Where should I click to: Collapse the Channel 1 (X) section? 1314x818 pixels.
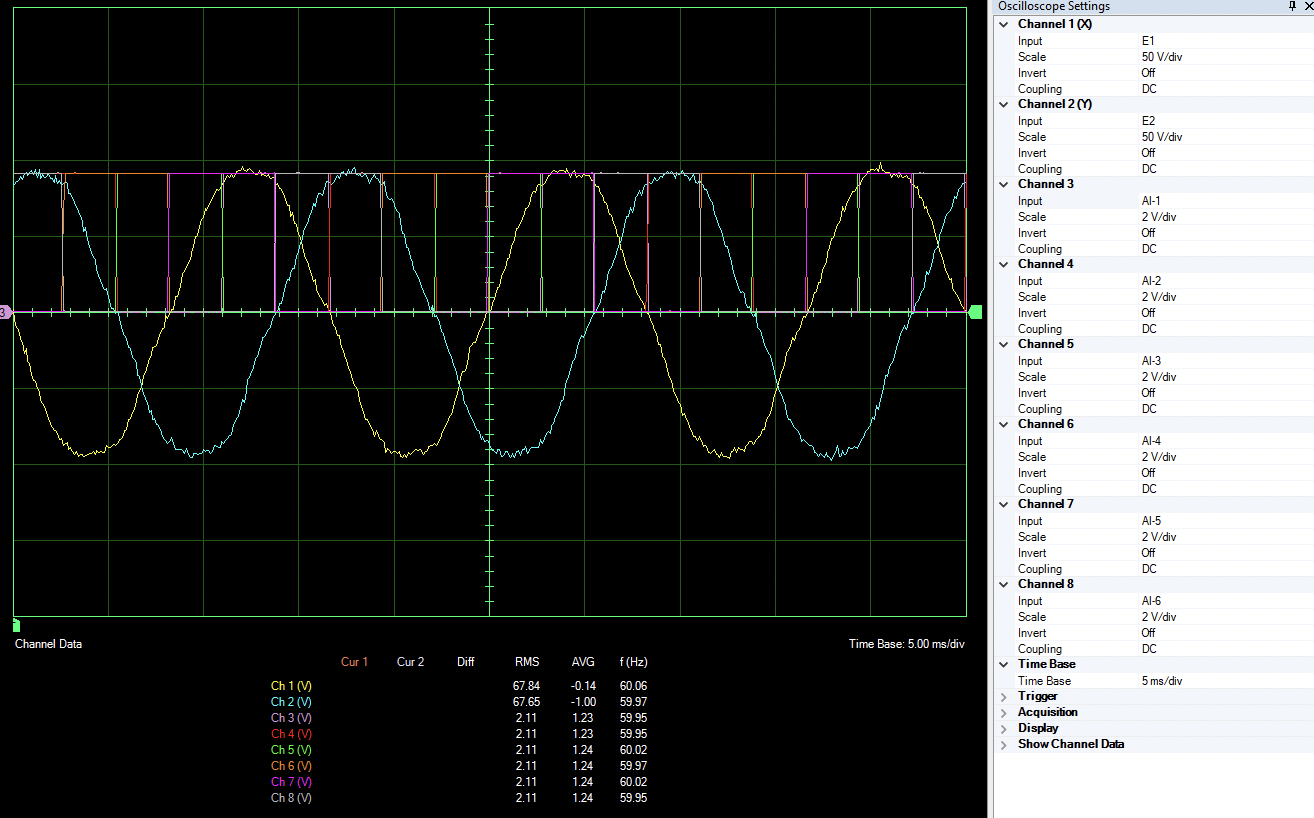pos(1004,24)
